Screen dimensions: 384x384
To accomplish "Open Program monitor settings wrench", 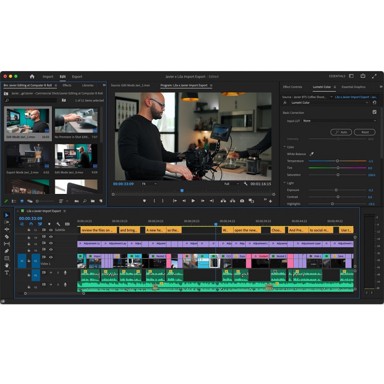I will (x=246, y=184).
